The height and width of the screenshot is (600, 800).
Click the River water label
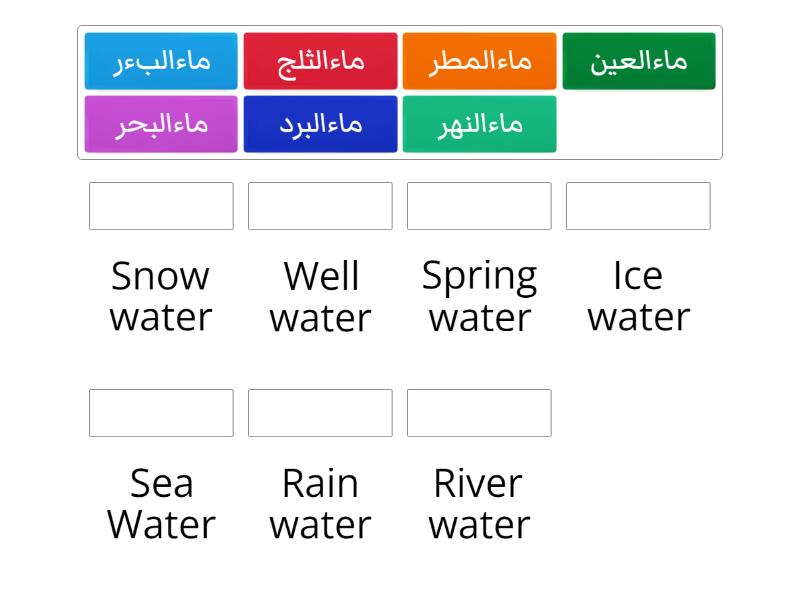[x=480, y=504]
